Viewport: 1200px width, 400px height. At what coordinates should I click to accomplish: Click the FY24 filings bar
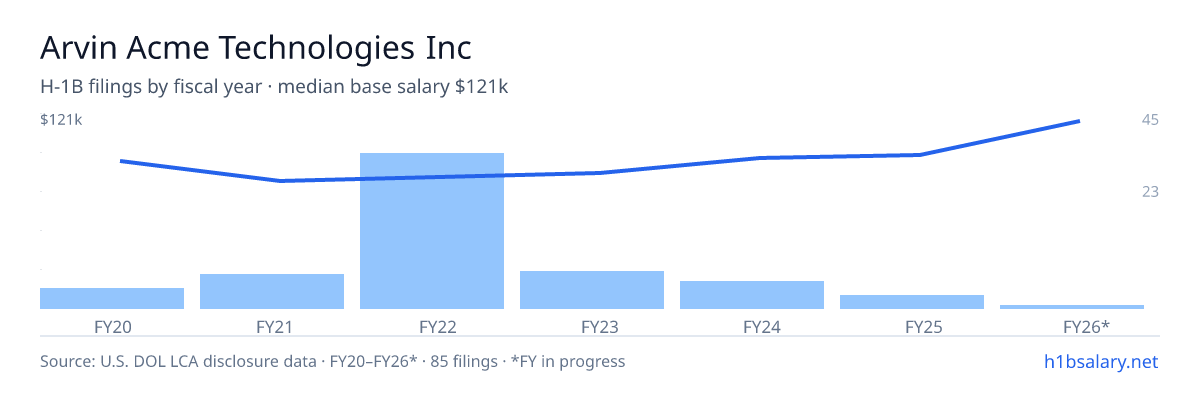point(752,295)
